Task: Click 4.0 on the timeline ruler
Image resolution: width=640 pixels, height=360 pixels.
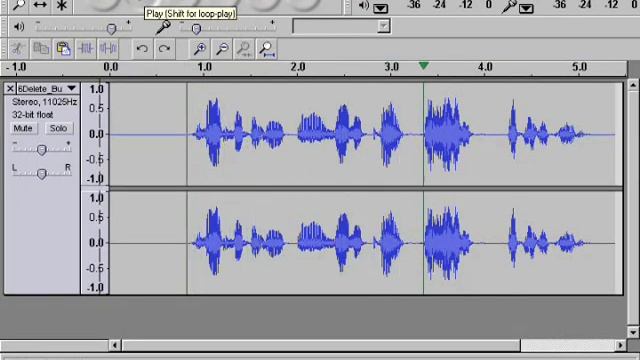Action: [485, 67]
